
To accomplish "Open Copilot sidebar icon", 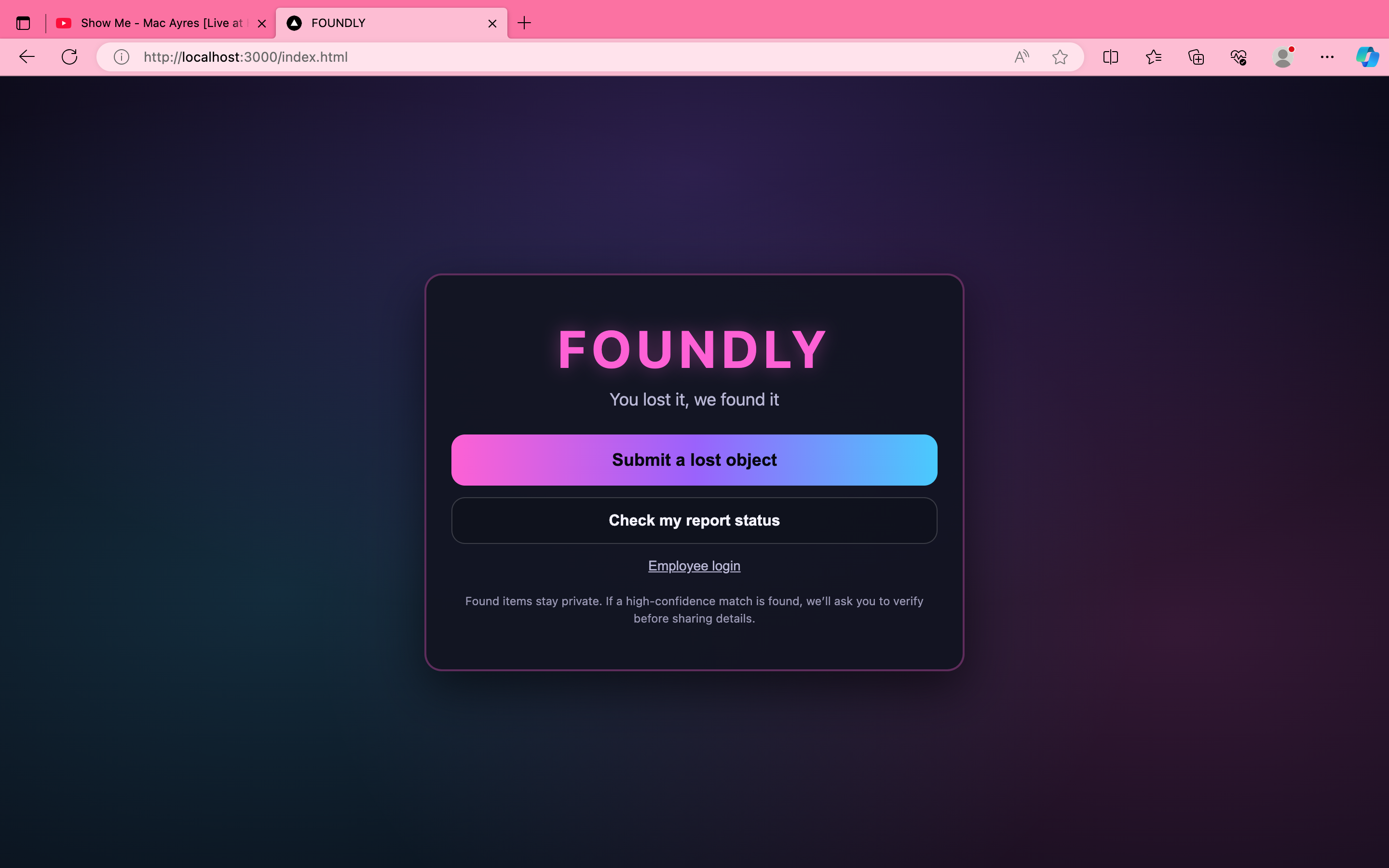I will pos(1368,57).
